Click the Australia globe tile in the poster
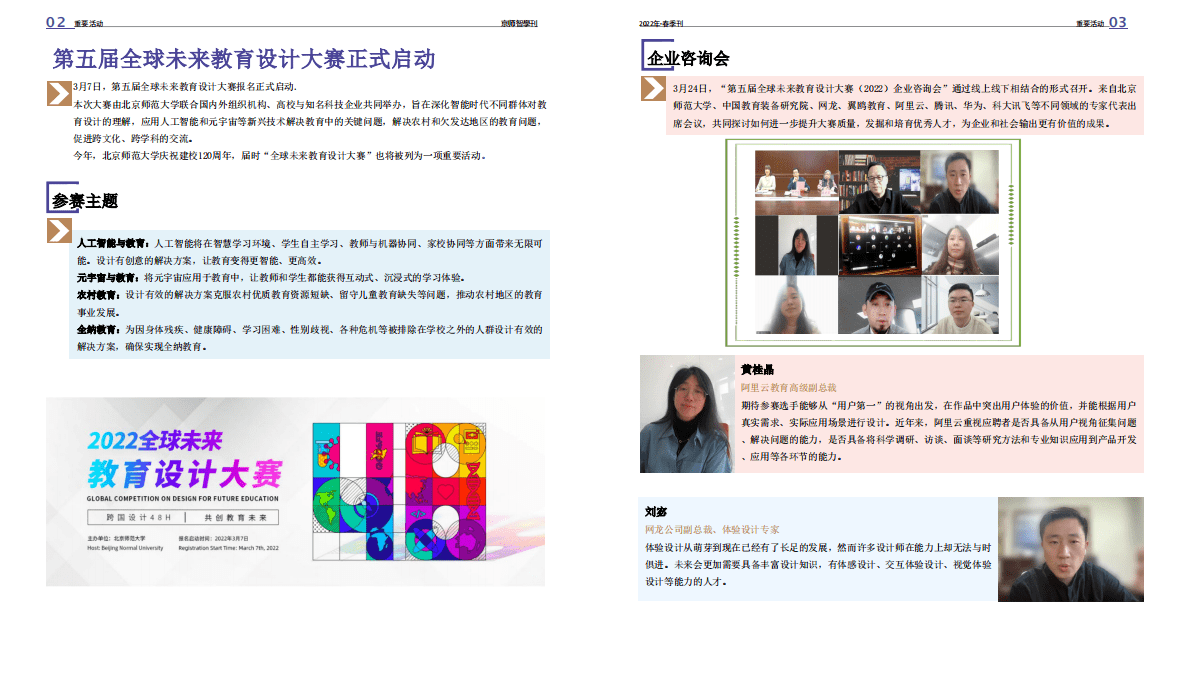1190x673 pixels. pos(469,541)
